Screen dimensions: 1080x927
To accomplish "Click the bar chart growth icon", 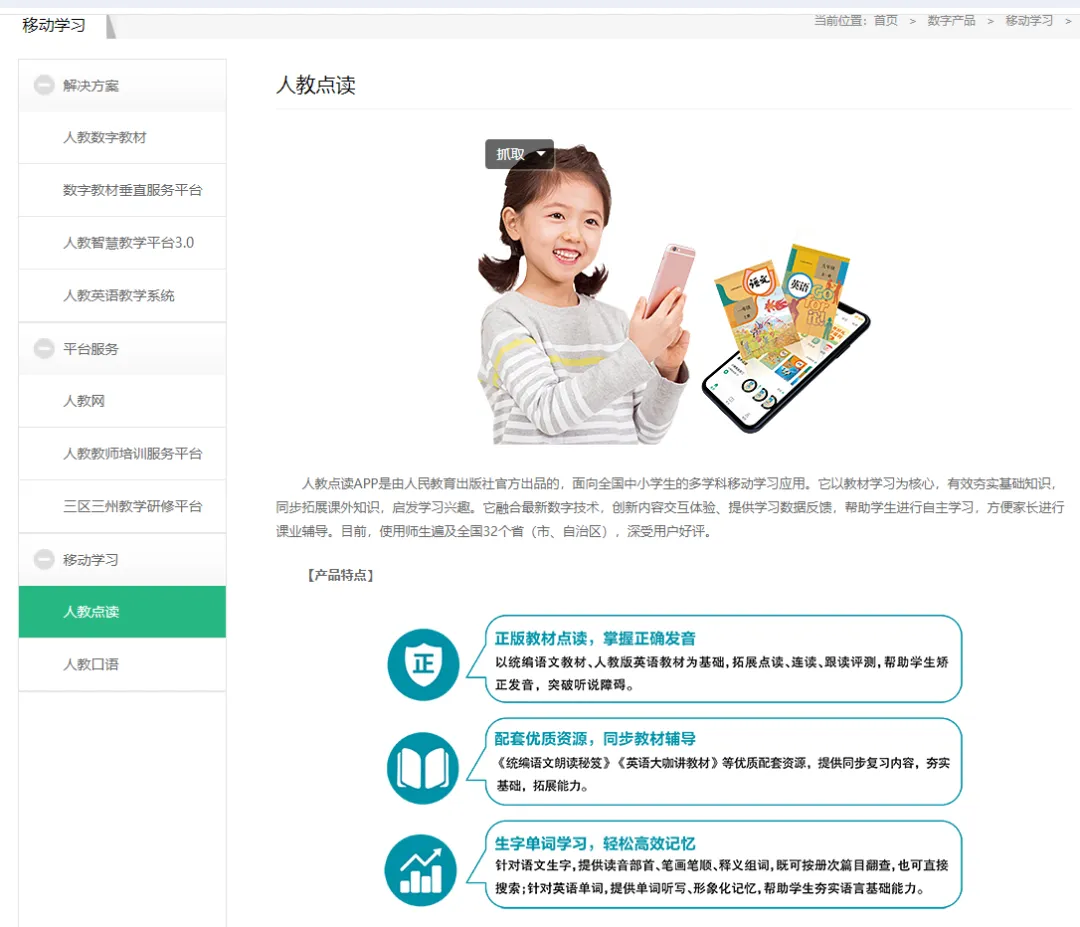I will click(420, 871).
